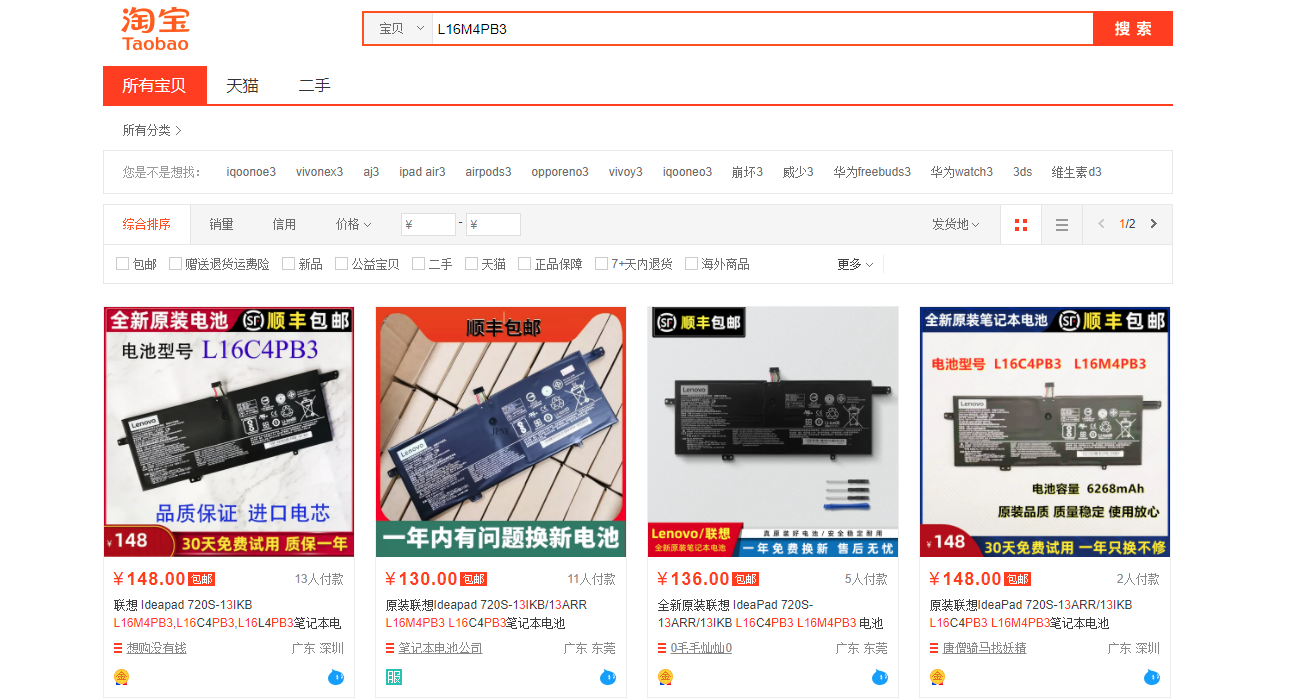Click the 搜索 search button
Screen dimensions: 1300x700
coord(1133,28)
